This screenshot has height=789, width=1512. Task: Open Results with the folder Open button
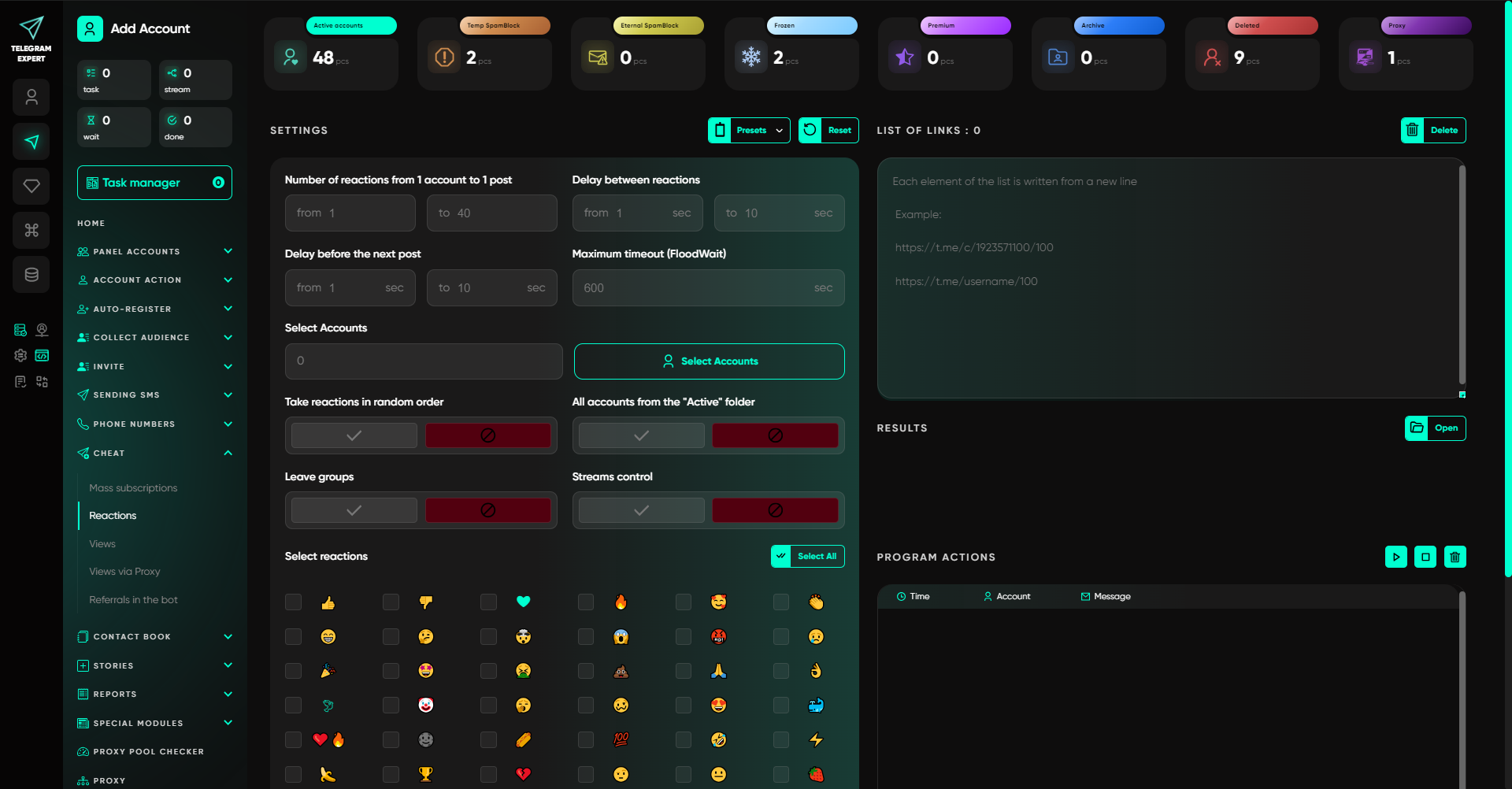pyautogui.click(x=1435, y=428)
